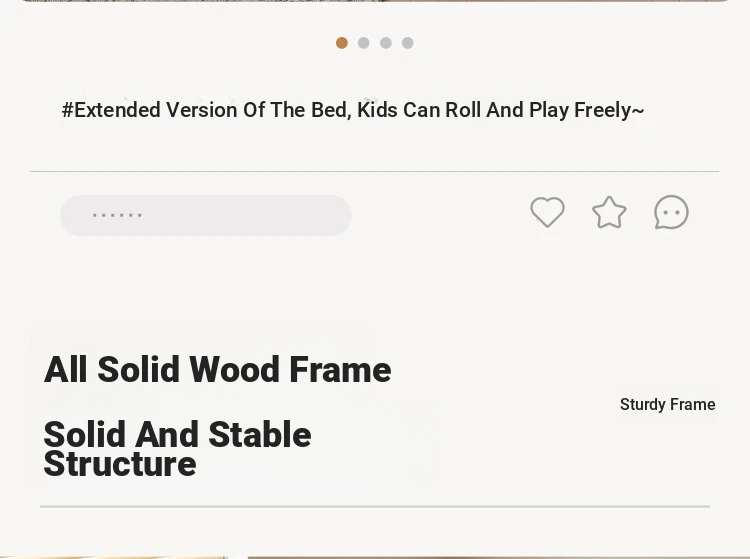Click the divider line below the caption
Screen dimensions: 750x559
[x=375, y=171]
